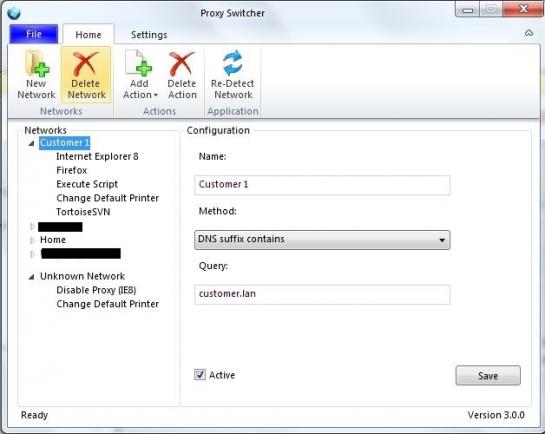Click the Save button
Viewport: 545px width, 434px height.
pyautogui.click(x=488, y=375)
